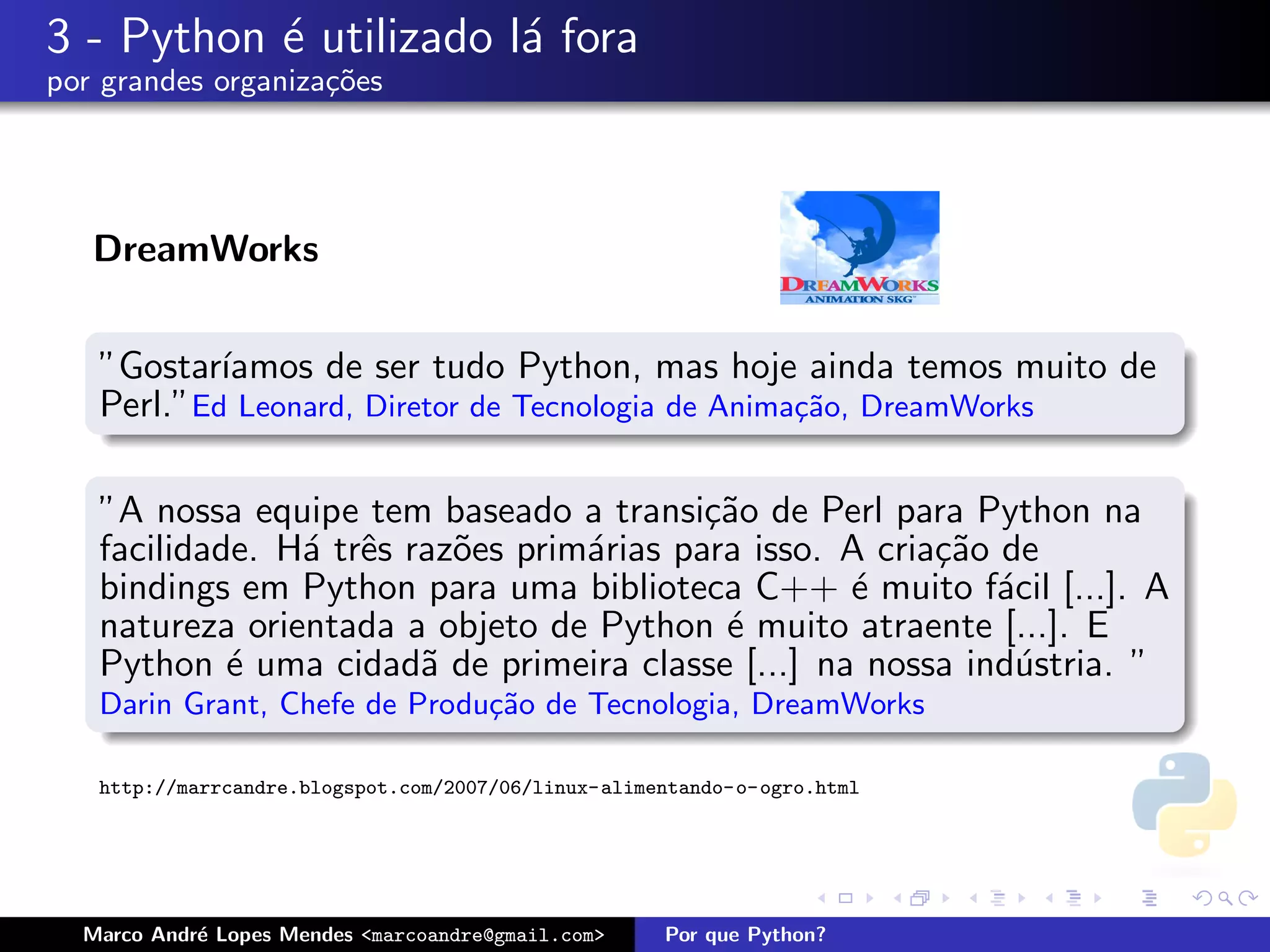Go to previous slide arrow
1270x952 pixels.
pyautogui.click(x=822, y=898)
